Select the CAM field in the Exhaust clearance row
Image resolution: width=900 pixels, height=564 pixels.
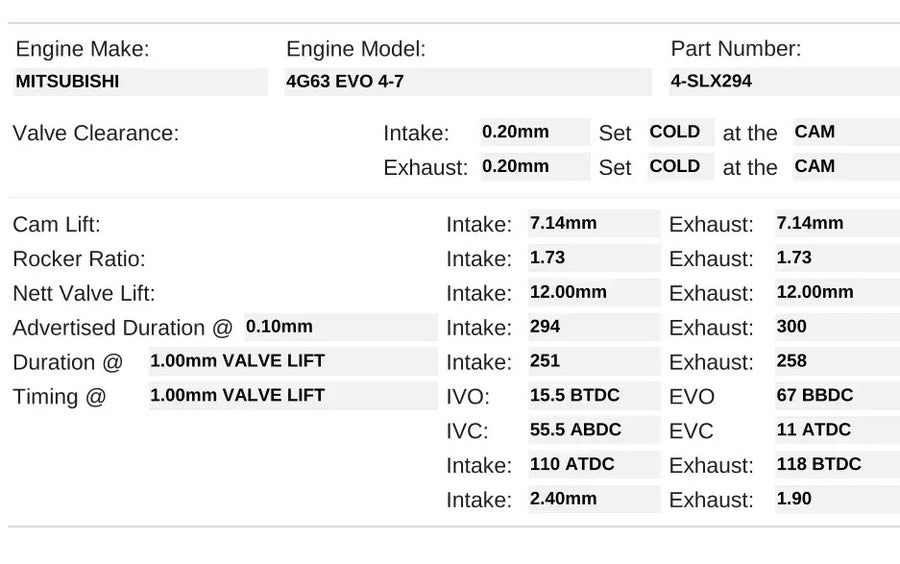[845, 167]
